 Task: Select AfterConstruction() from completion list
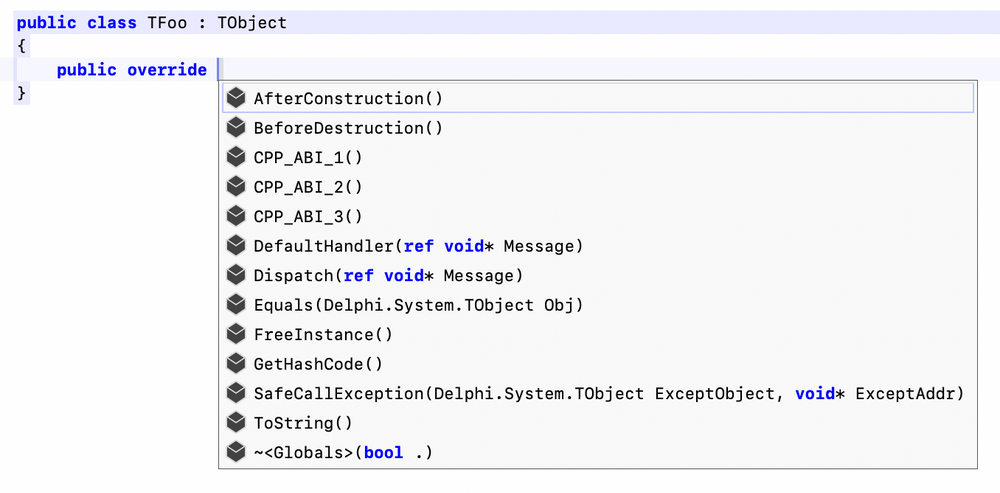click(x=348, y=99)
